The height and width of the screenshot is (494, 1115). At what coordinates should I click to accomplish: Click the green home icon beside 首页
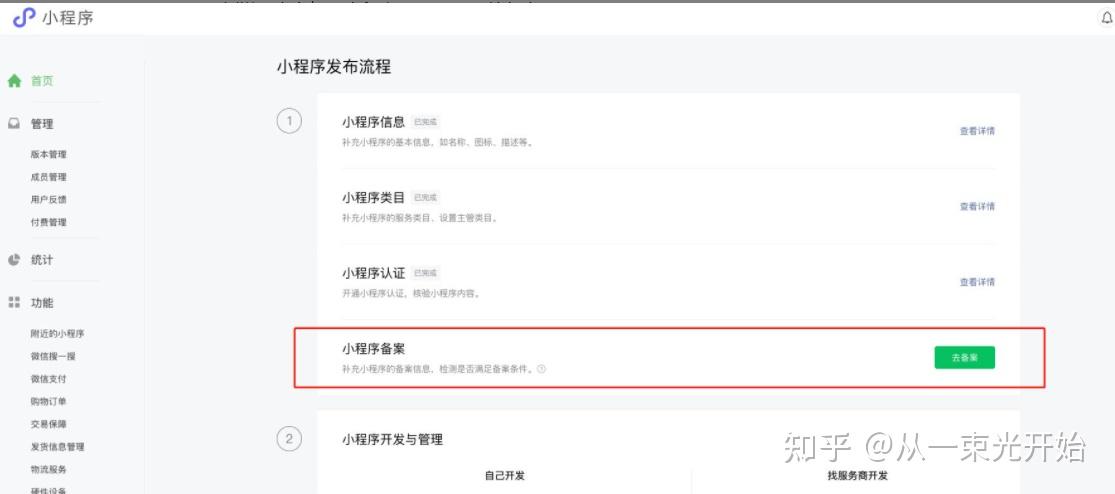tap(14, 81)
